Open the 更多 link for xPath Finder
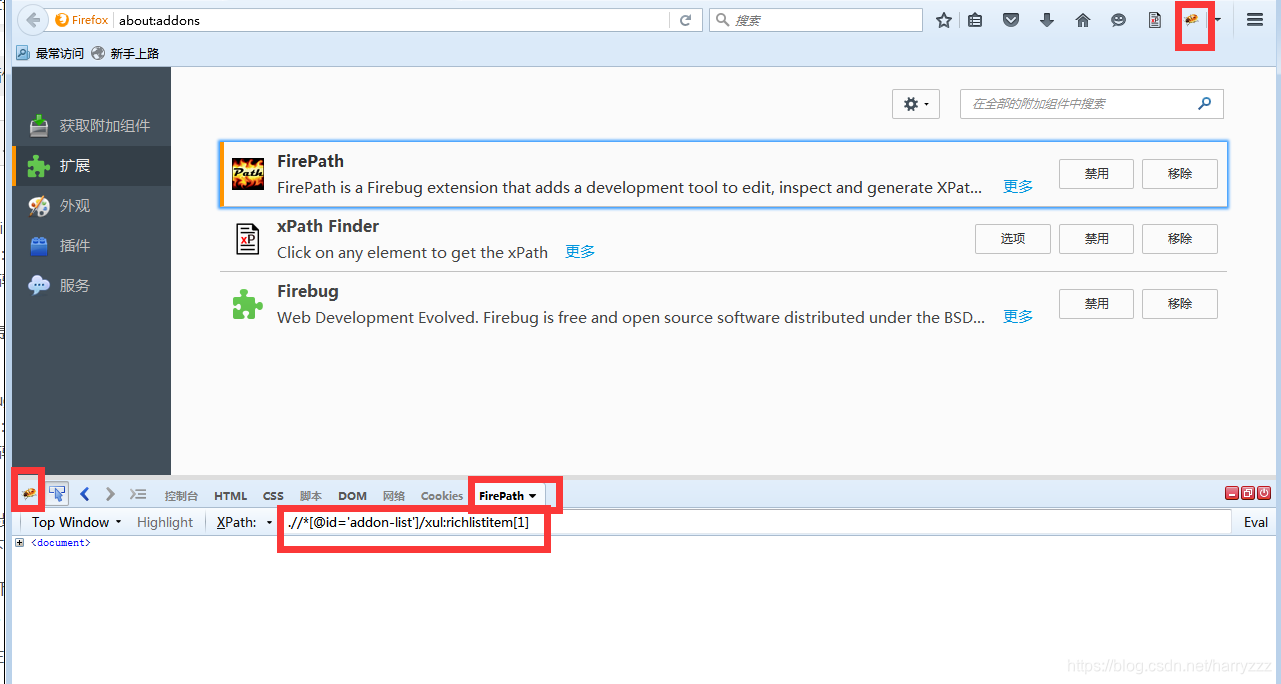This screenshot has width=1281, height=684. pyautogui.click(x=580, y=252)
